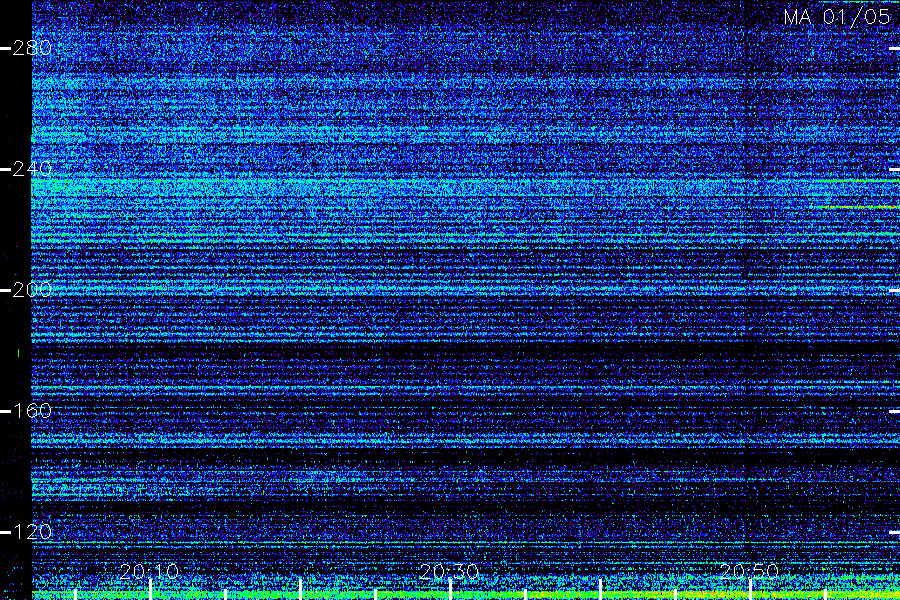The image size is (900, 600).
Task: Click the MA 01/05 date label
Action: pos(837,17)
